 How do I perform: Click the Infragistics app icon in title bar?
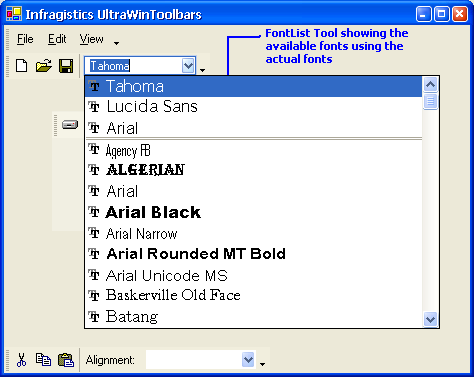coord(14,14)
